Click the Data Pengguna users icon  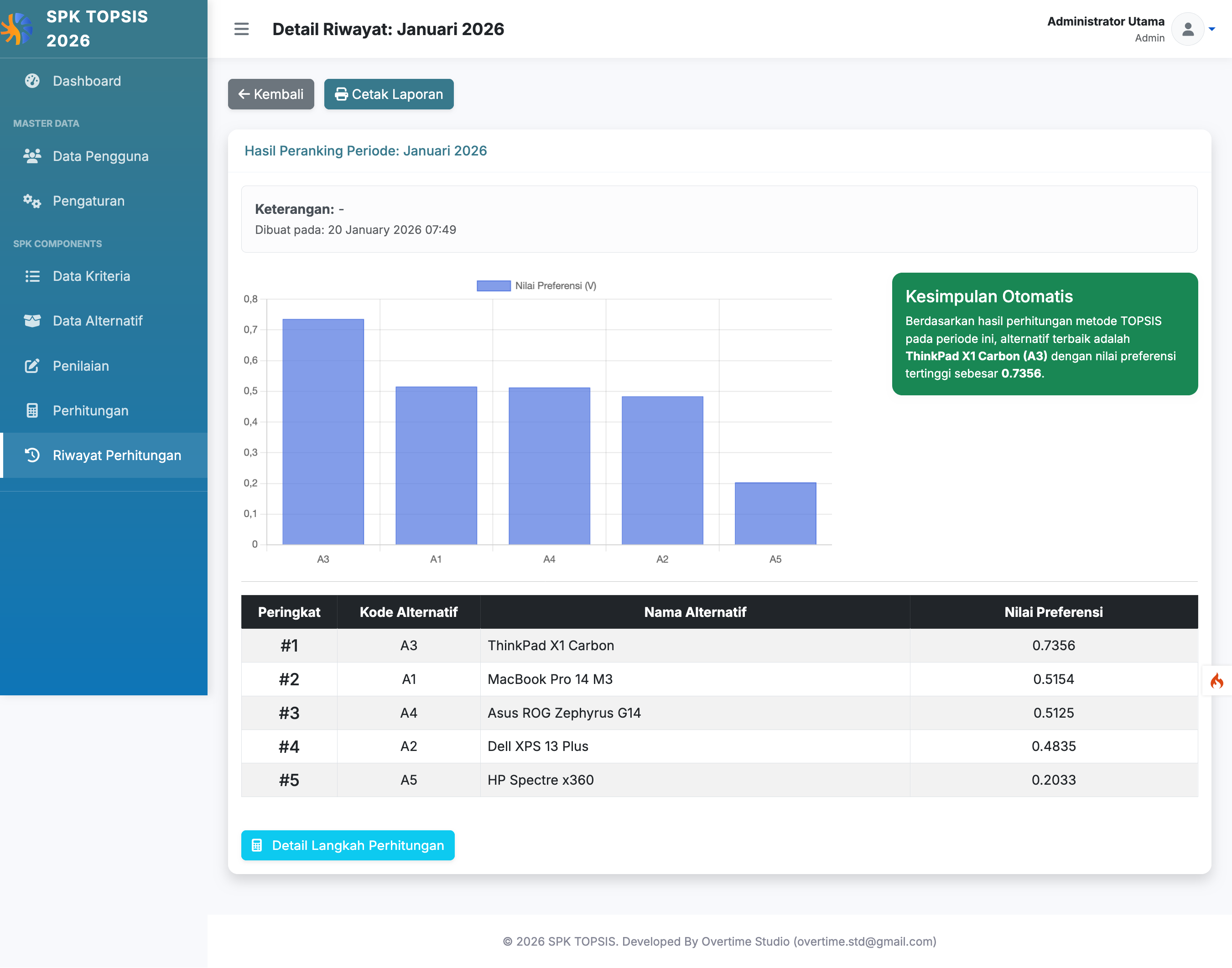point(32,156)
